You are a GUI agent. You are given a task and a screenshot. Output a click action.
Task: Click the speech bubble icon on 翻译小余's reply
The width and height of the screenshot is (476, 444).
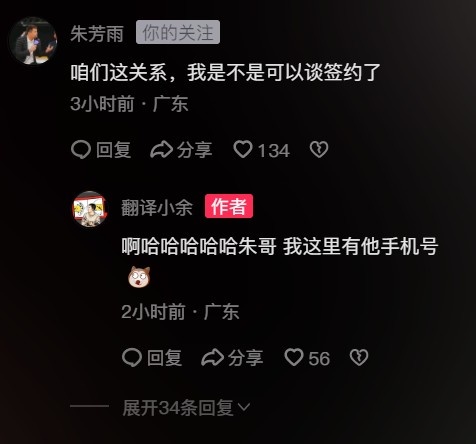[x=132, y=358]
